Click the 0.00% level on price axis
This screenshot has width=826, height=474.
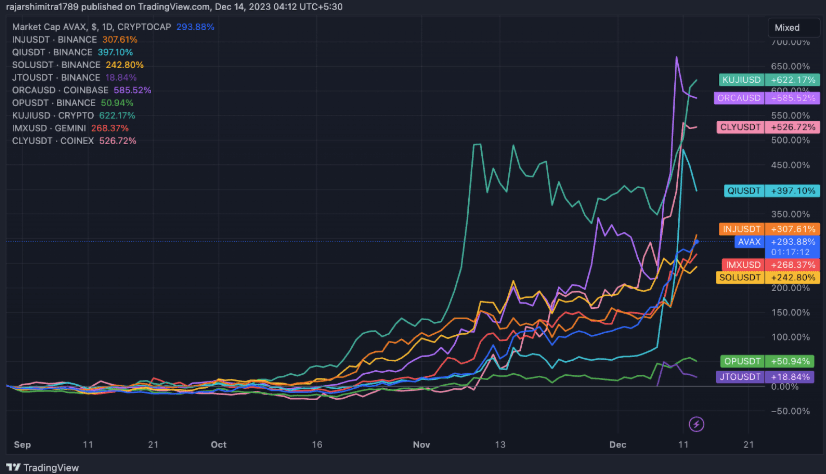[x=791, y=386]
